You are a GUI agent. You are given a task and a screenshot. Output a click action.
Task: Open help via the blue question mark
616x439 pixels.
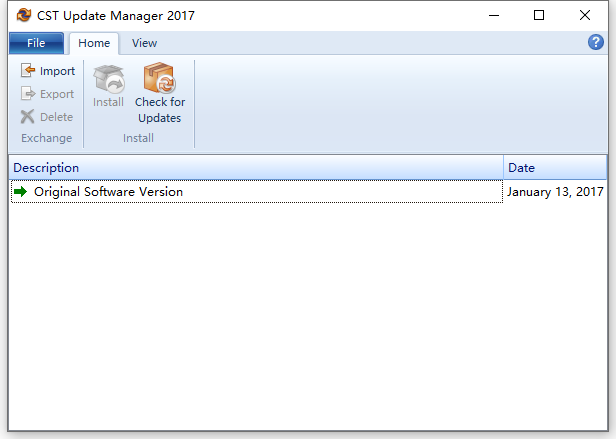click(596, 42)
